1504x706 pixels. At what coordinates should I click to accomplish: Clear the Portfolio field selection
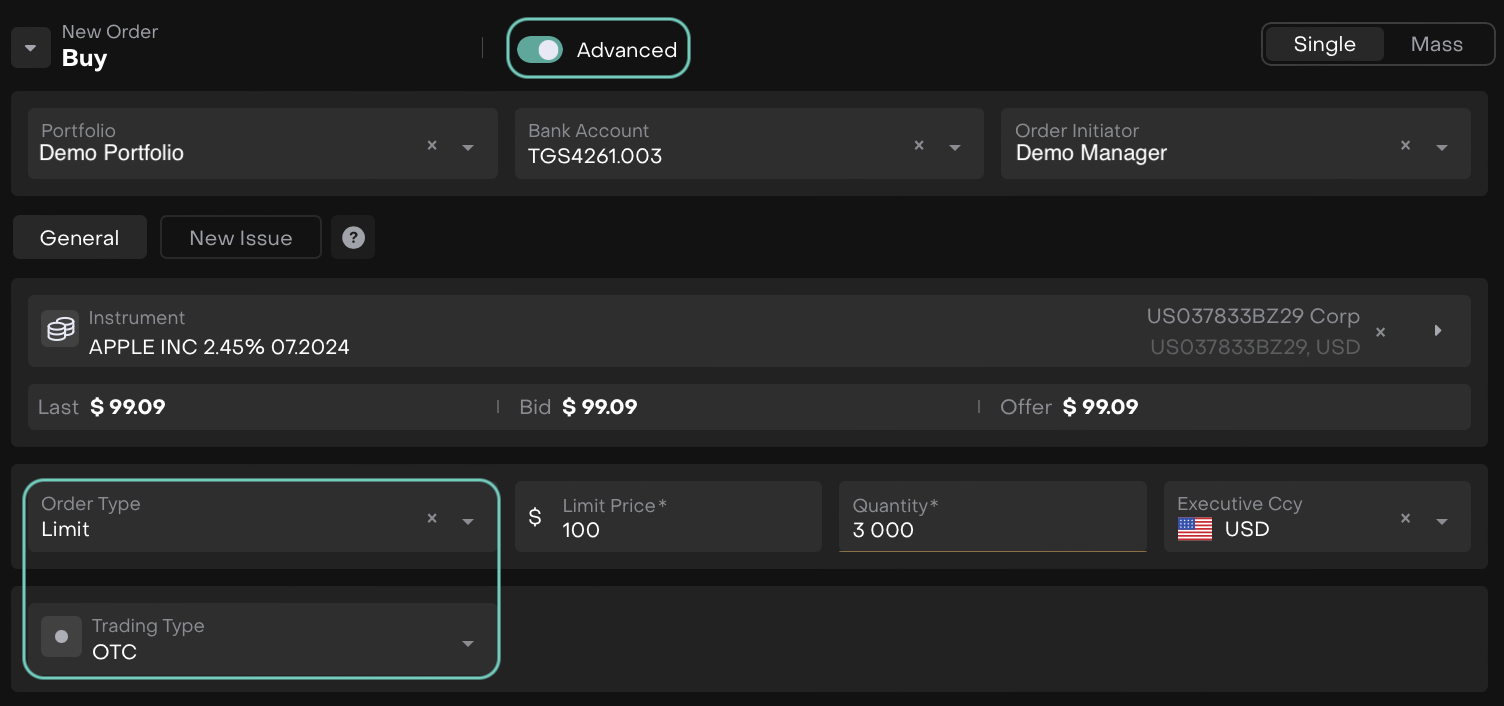pos(432,145)
